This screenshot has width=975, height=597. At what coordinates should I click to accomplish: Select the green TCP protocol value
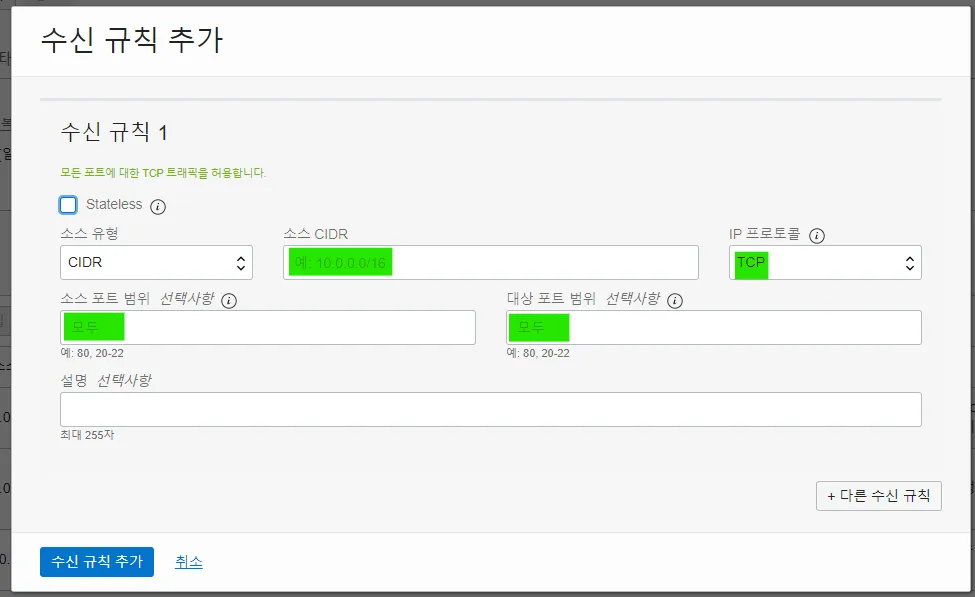[750, 262]
